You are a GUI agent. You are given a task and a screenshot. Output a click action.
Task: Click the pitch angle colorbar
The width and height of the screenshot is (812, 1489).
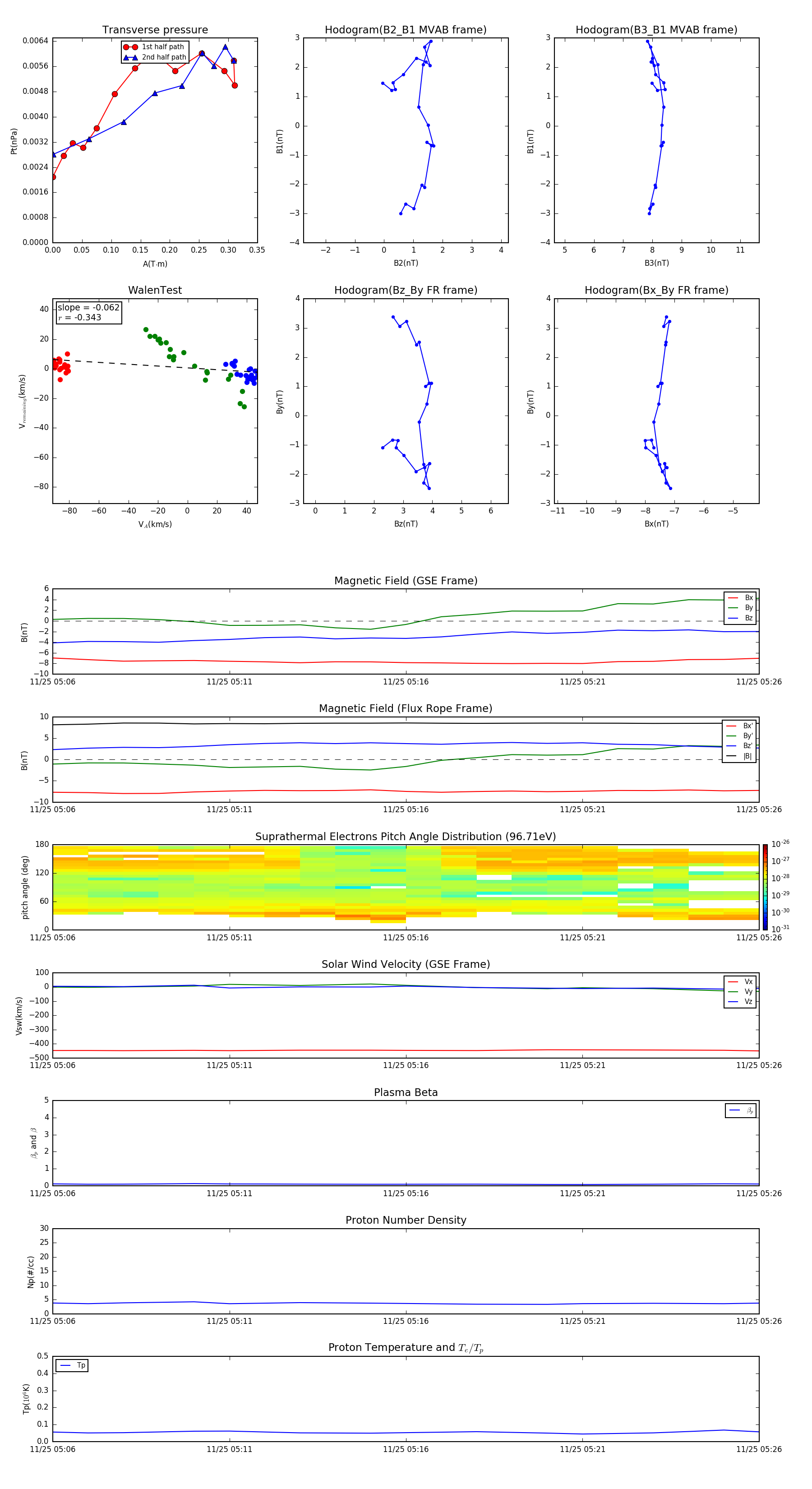tap(765, 887)
